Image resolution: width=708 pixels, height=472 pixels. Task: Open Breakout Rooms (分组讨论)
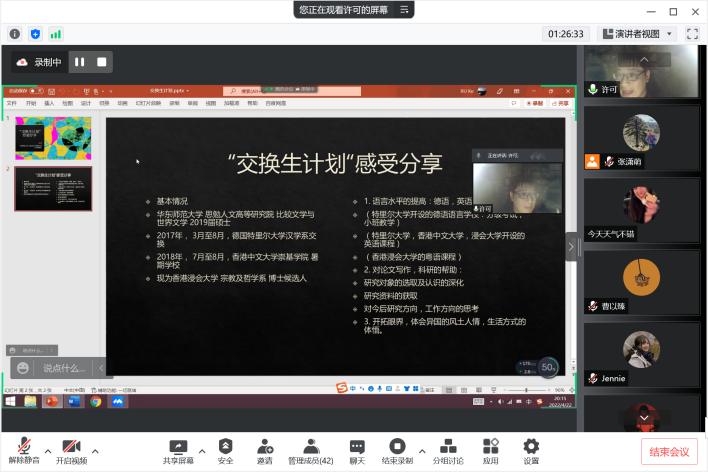pyautogui.click(x=449, y=447)
